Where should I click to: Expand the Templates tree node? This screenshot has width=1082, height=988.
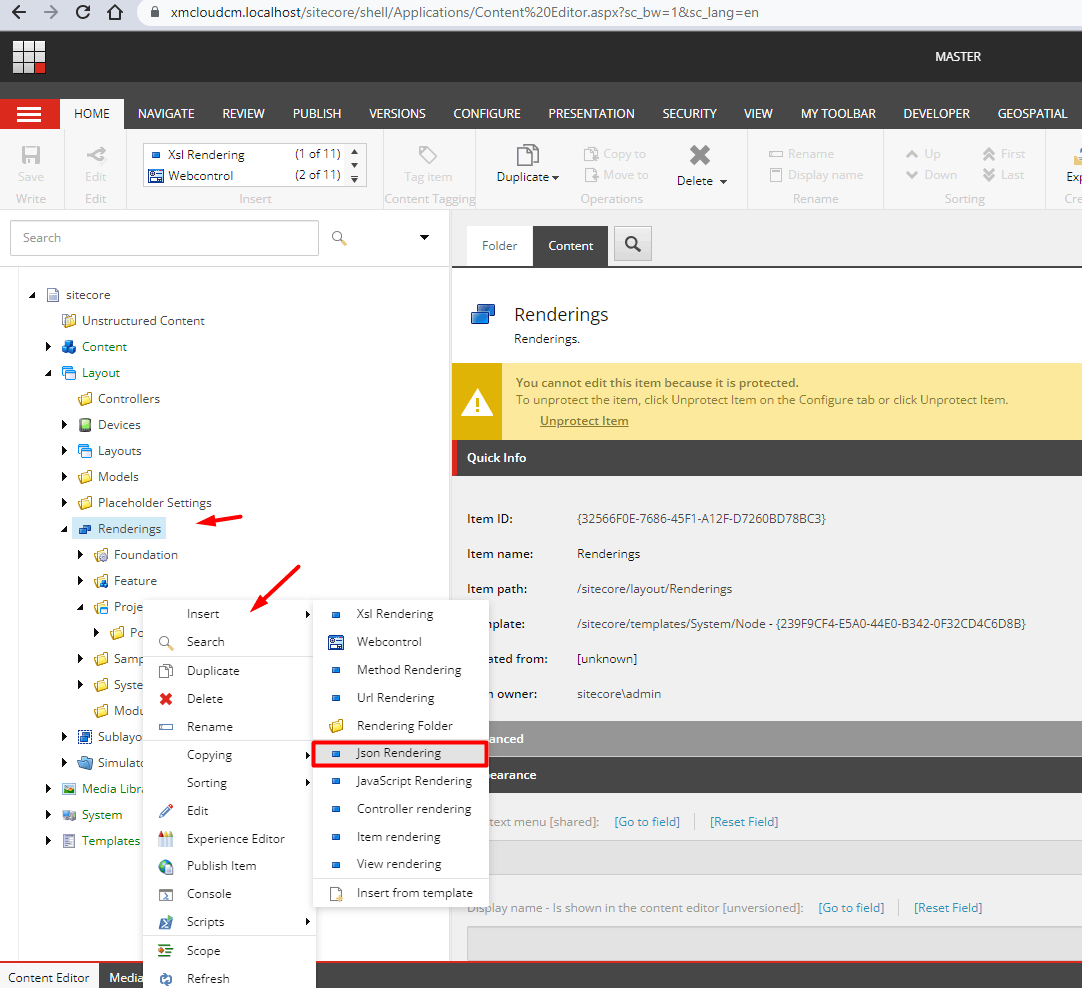point(48,841)
